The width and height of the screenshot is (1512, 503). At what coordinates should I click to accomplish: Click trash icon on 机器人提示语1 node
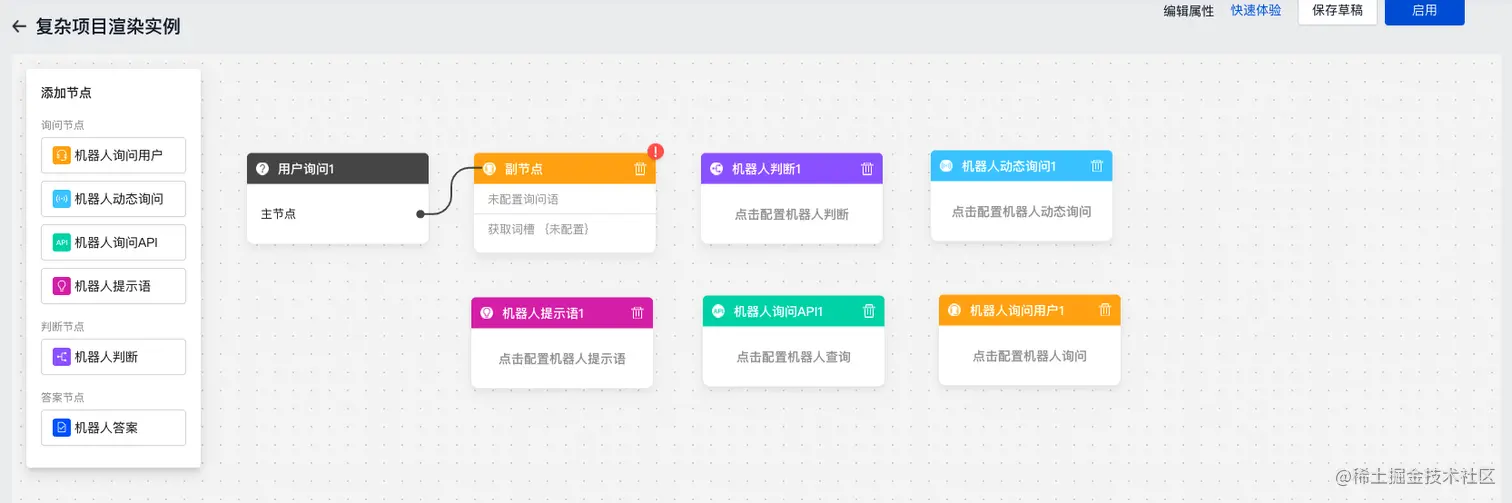tap(637, 313)
